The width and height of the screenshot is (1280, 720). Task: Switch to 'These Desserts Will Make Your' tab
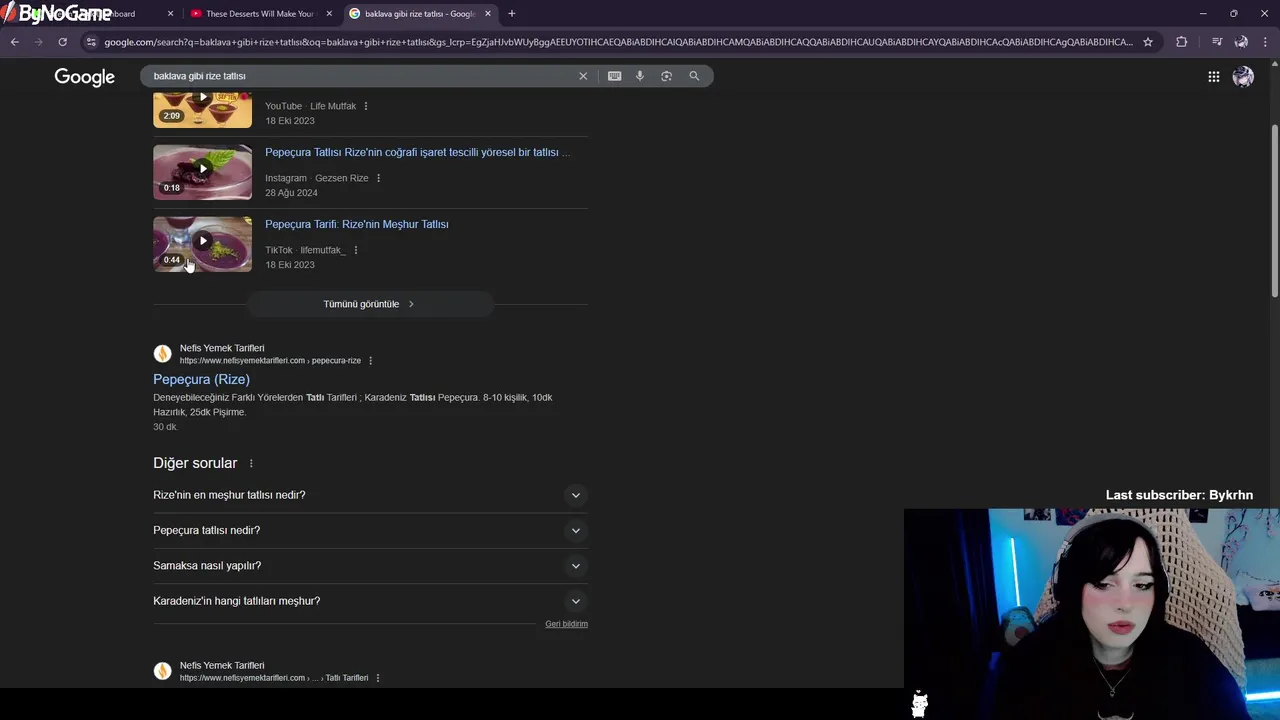pyautogui.click(x=260, y=14)
